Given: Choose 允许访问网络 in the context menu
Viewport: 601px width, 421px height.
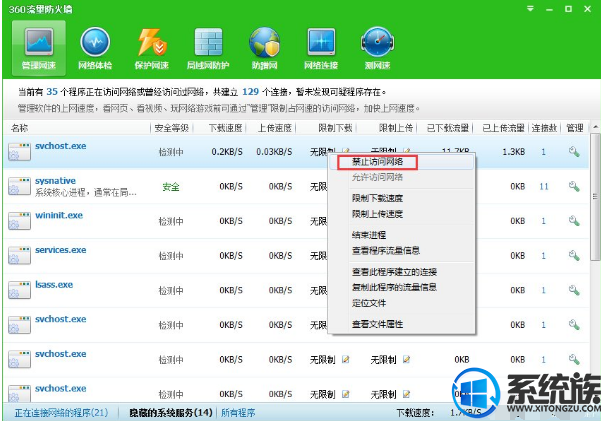Looking at the screenshot, I should (378, 177).
